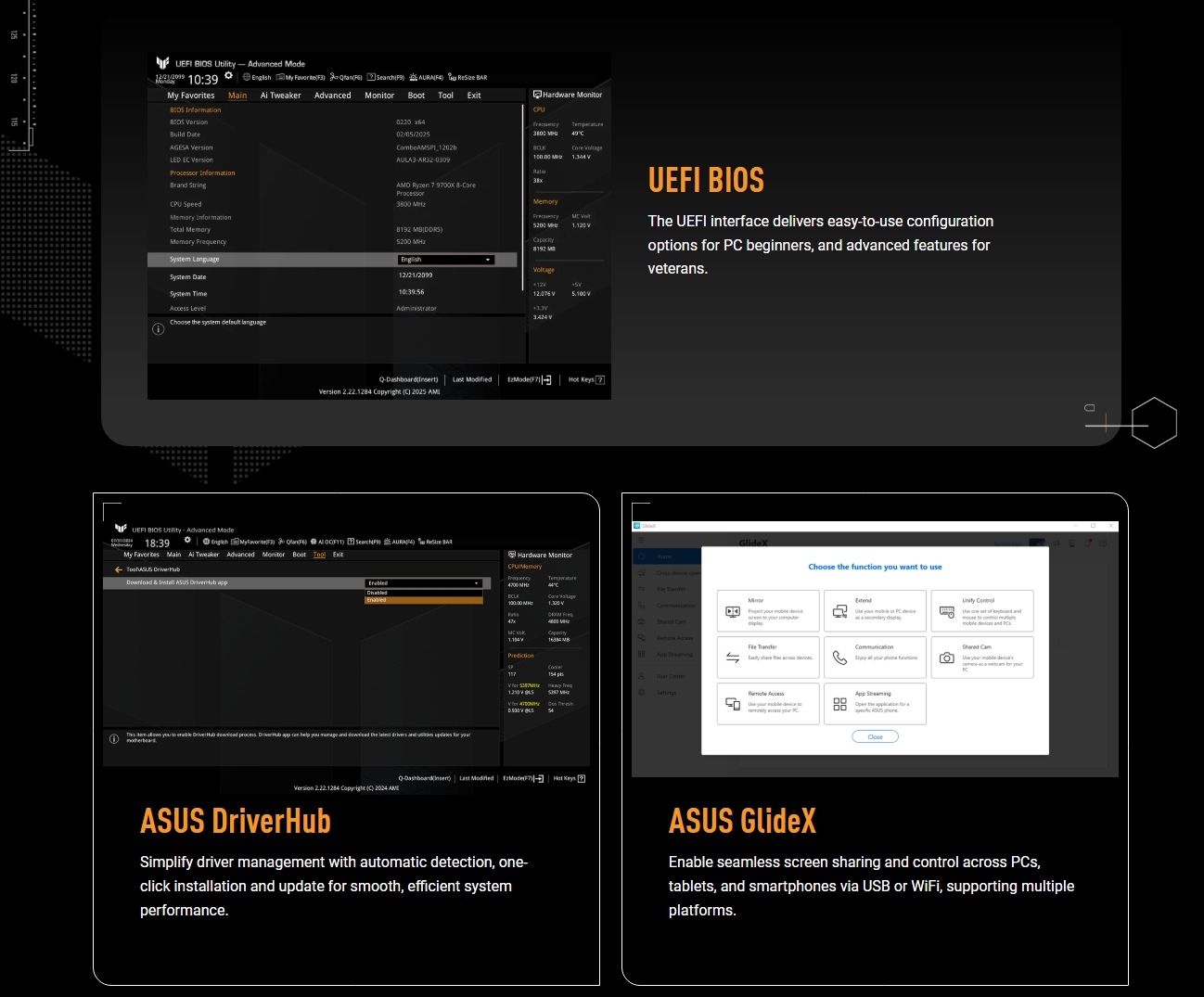Select the Mirror function card in GlideX
The width and height of the screenshot is (1204, 997).
(x=768, y=611)
